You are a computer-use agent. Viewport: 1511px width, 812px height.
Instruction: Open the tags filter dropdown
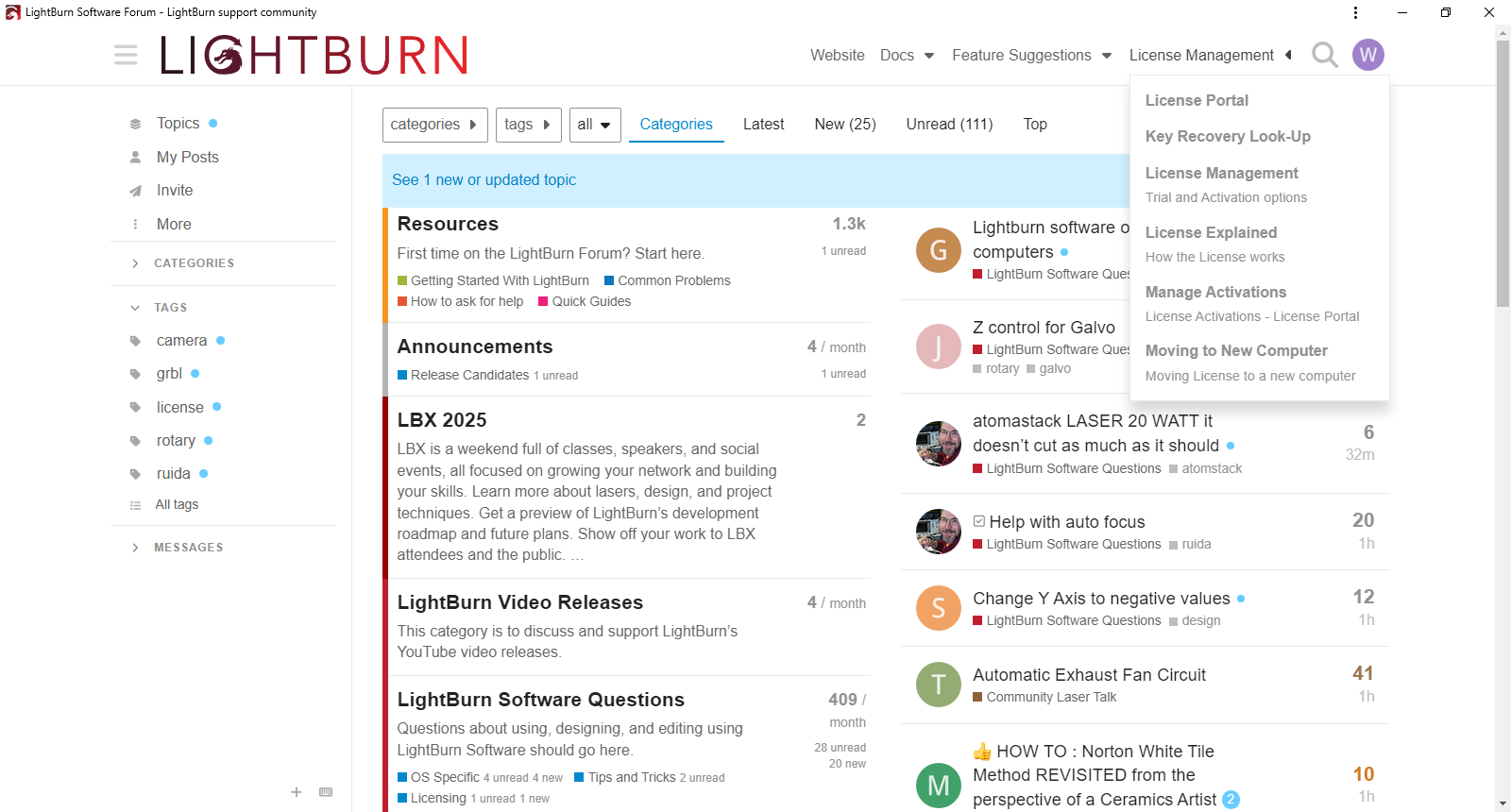529,125
